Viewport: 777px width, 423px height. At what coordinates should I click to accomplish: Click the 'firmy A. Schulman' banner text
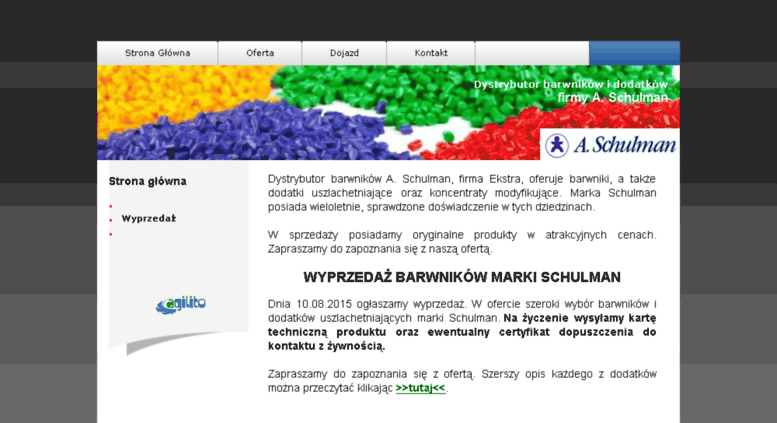coord(612,98)
